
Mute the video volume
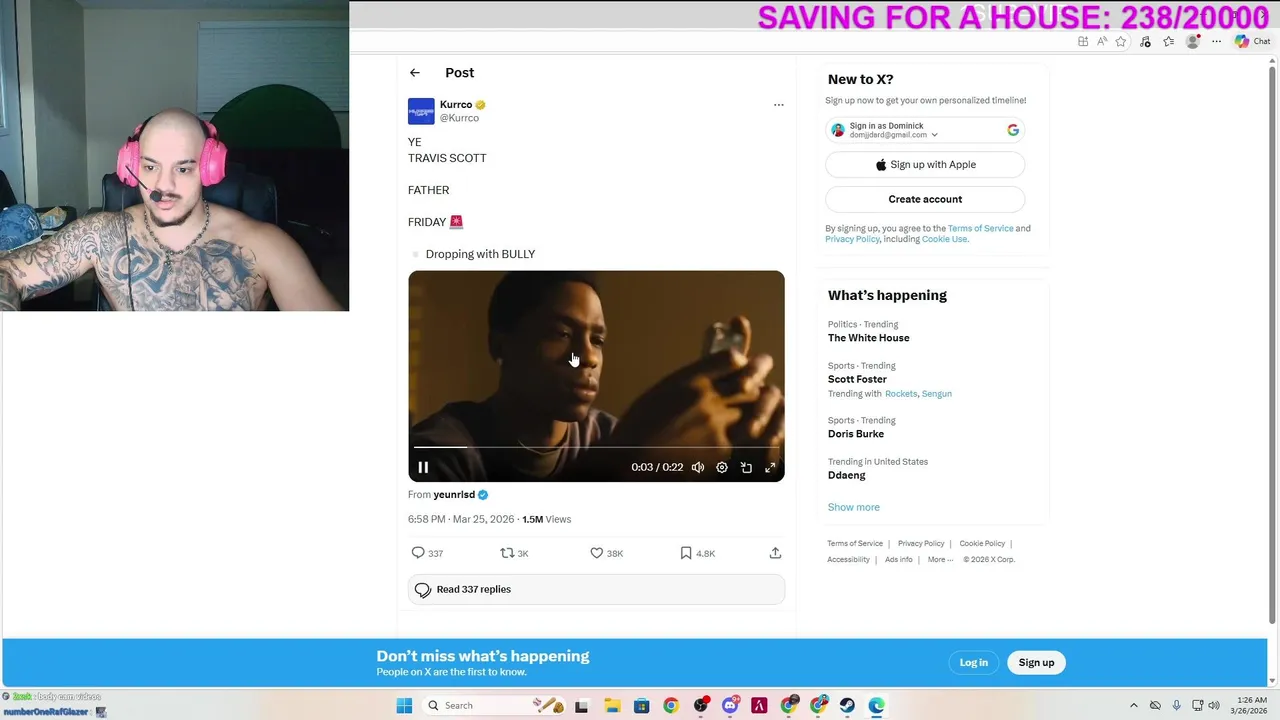coord(698,467)
